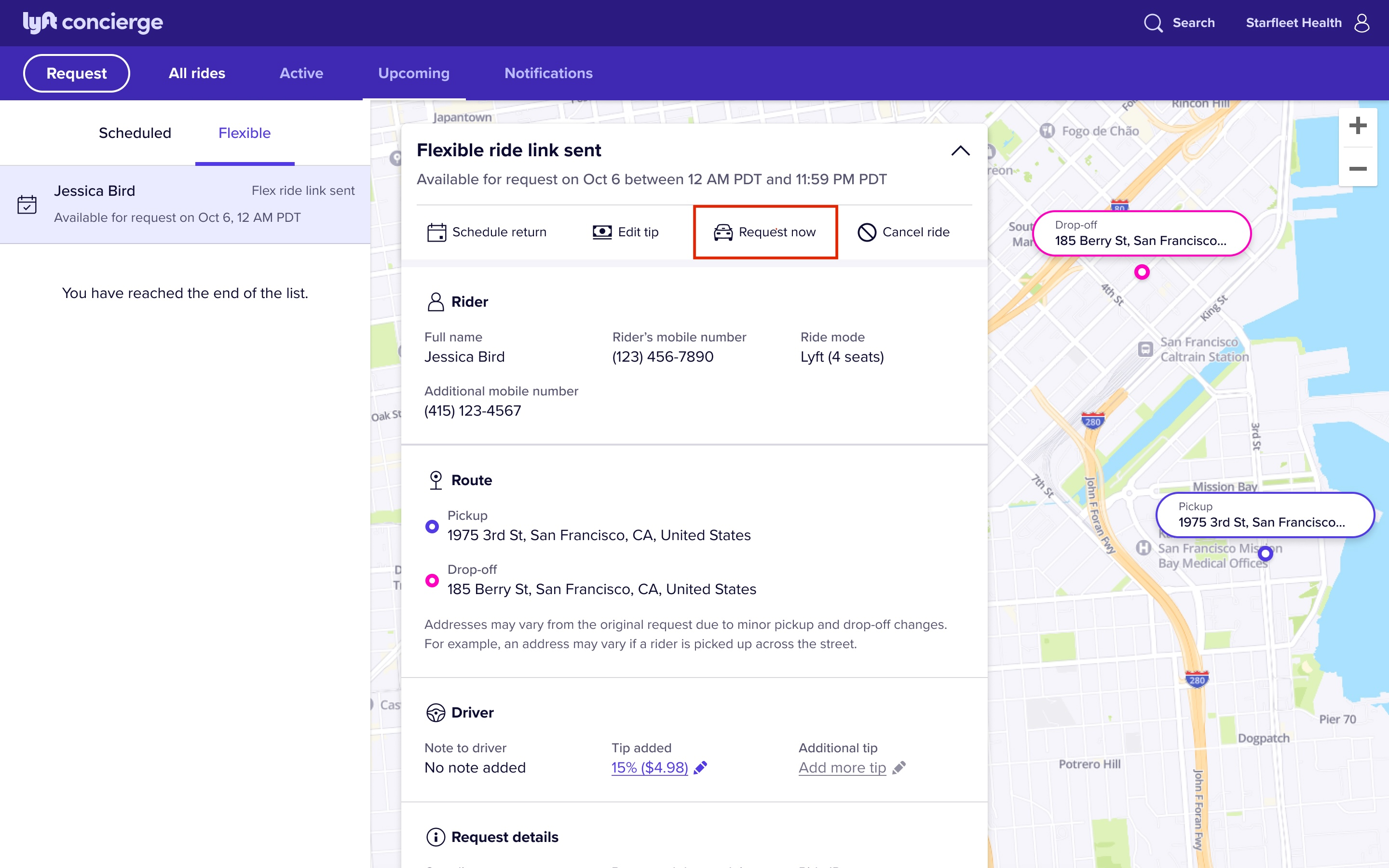Click the pink drop-off pin on the map
The width and height of the screenshot is (1389, 868).
coord(1142,272)
